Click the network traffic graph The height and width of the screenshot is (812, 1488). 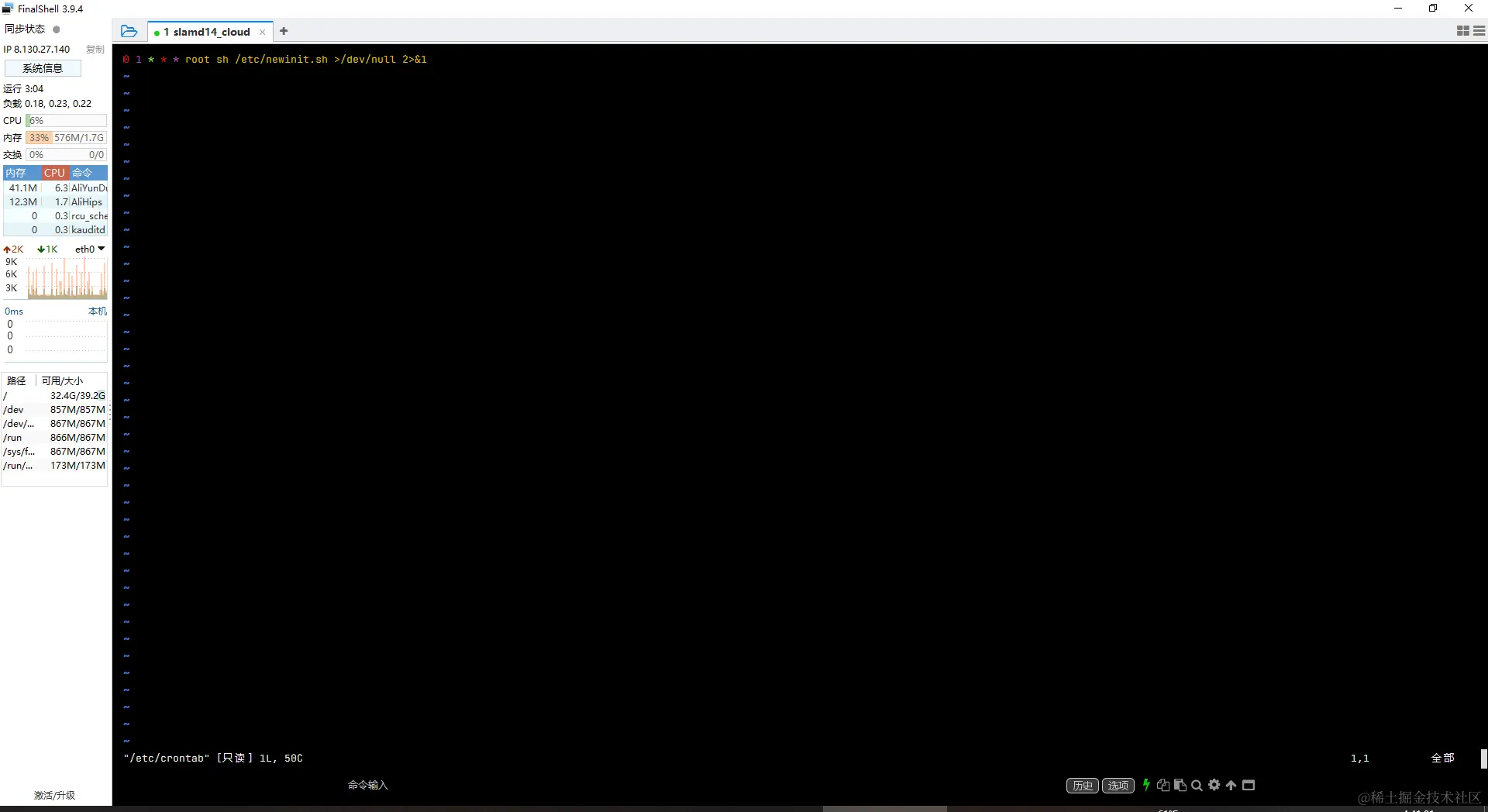[67, 278]
